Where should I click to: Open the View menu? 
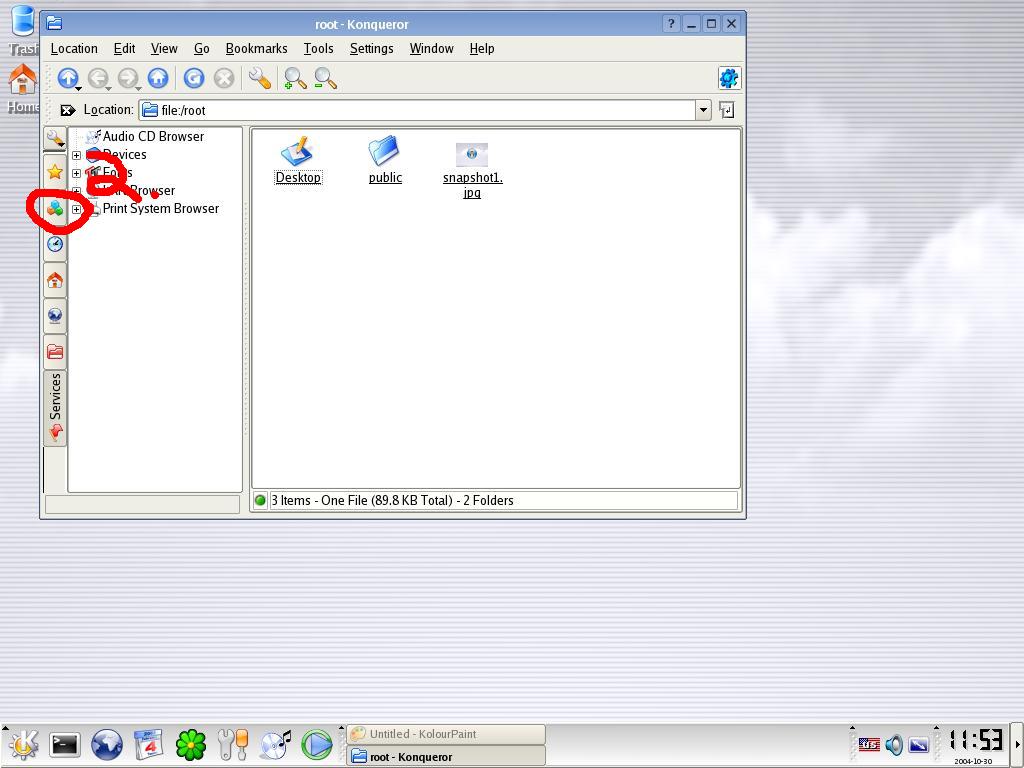point(164,48)
